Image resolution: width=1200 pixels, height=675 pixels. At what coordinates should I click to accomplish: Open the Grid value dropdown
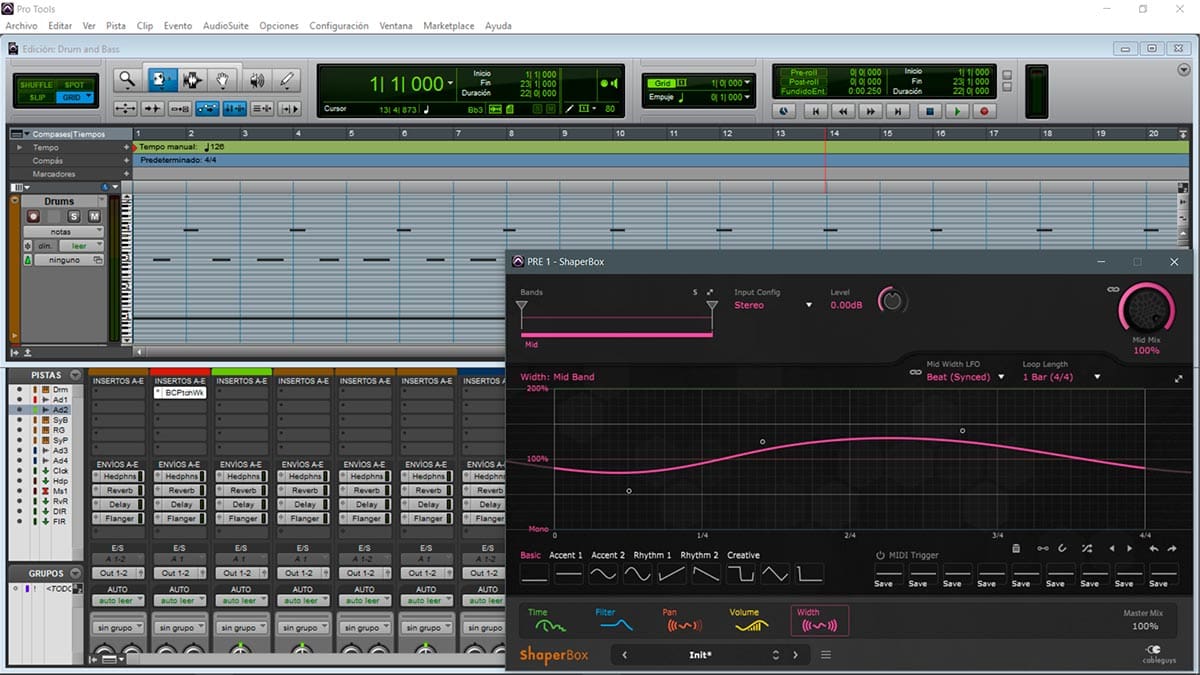click(745, 83)
